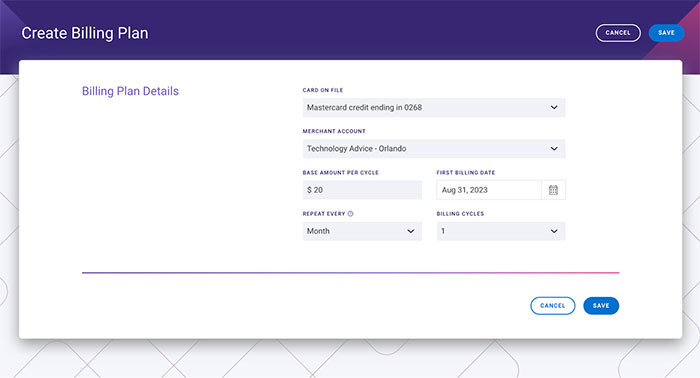Click the First Billing Date label

pos(466,173)
